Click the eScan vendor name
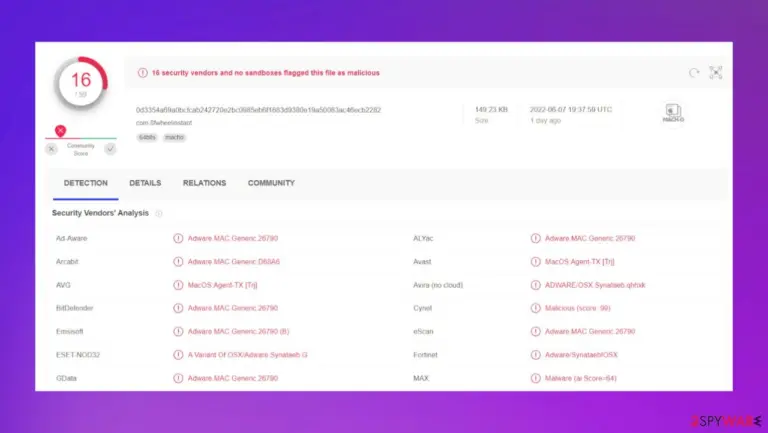Viewport: 768px width, 433px height. coord(423,331)
